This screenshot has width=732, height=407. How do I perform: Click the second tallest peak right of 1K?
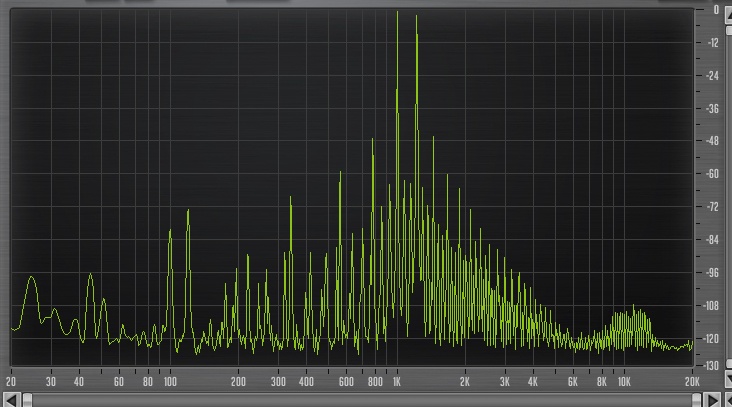coord(416,18)
